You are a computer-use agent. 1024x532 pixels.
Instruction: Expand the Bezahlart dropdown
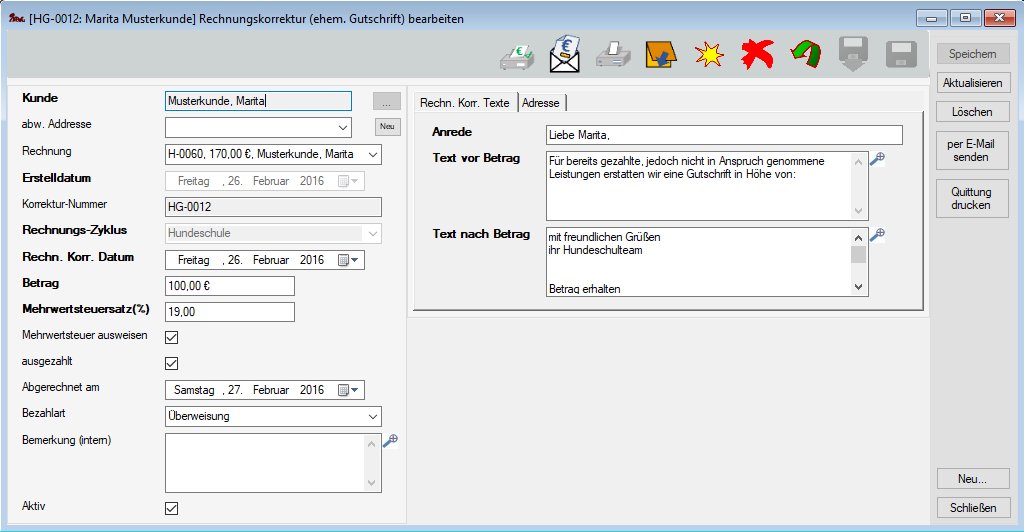372,416
